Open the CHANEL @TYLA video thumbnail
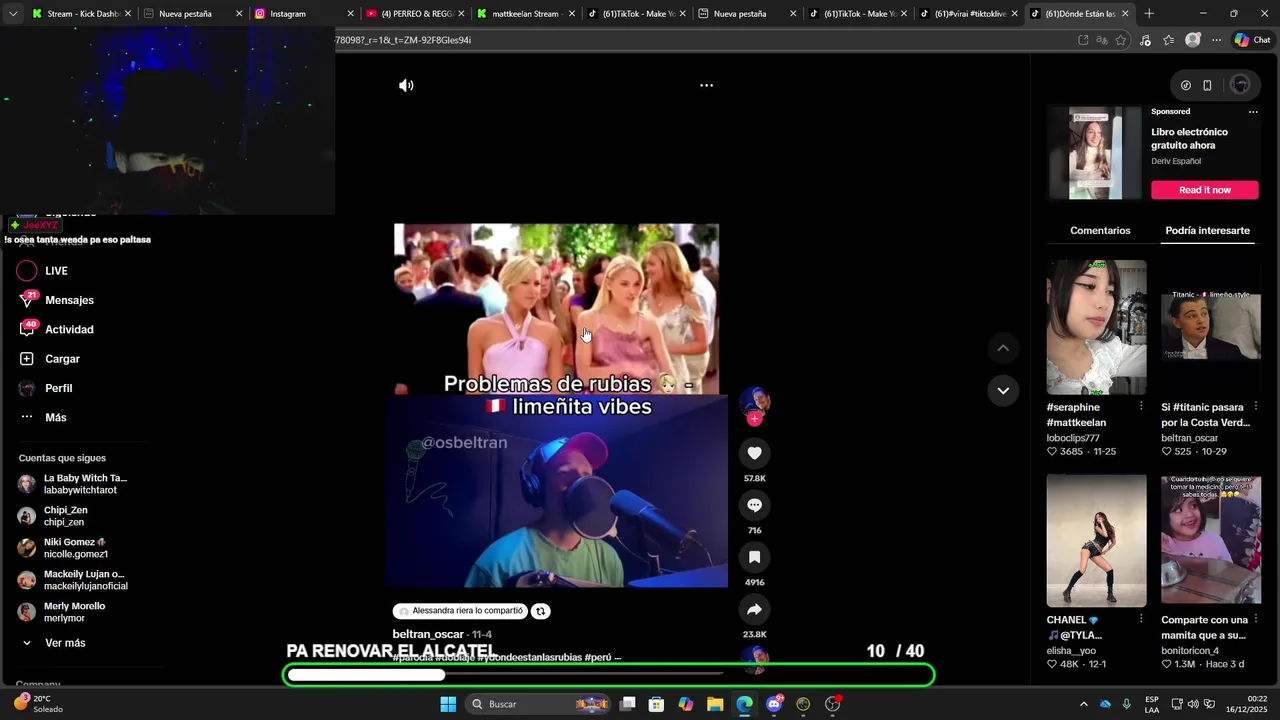1280x720 pixels. click(1096, 541)
